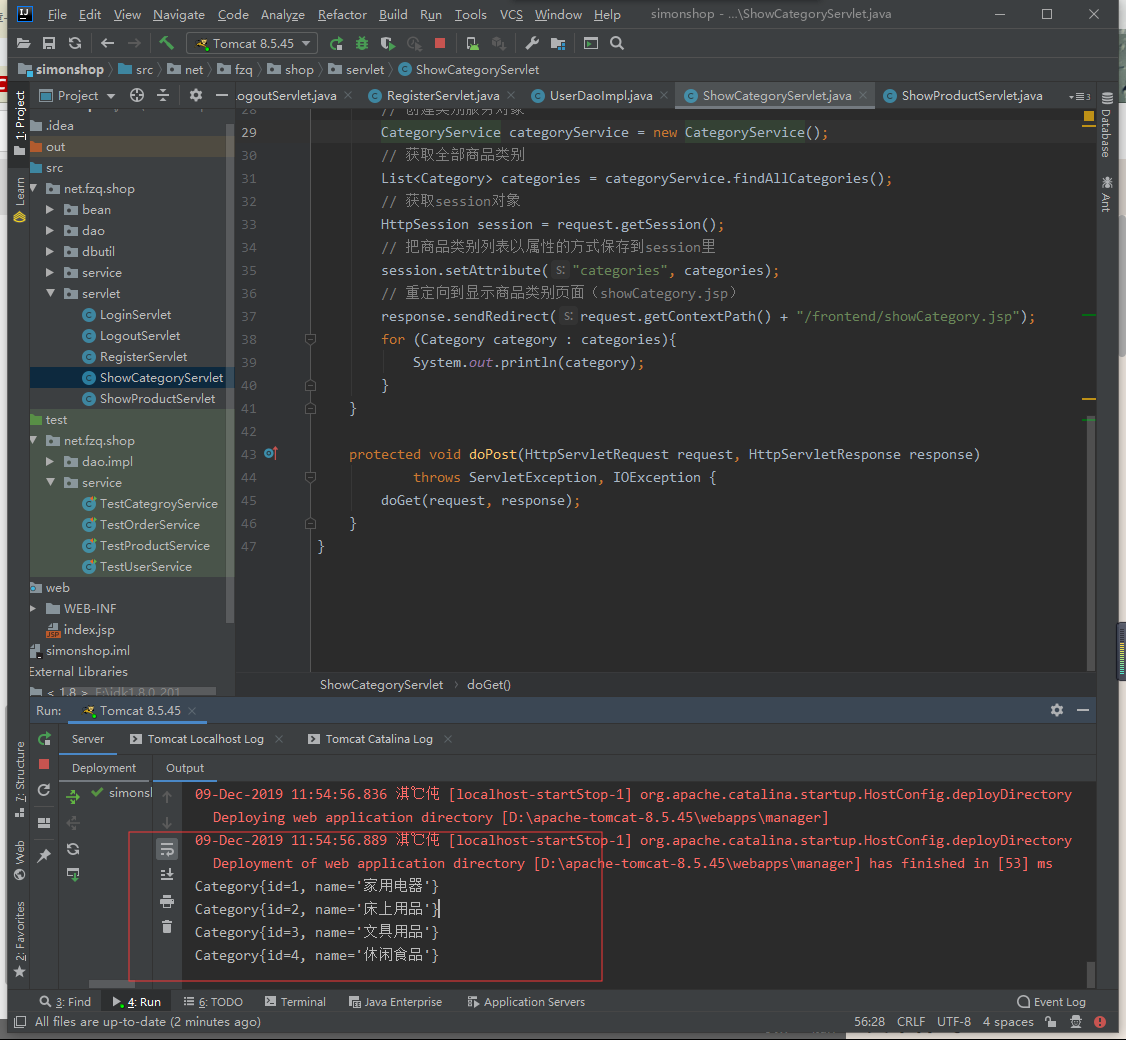Select ShowProductServlet in project tree
The image size is (1126, 1040).
point(157,399)
